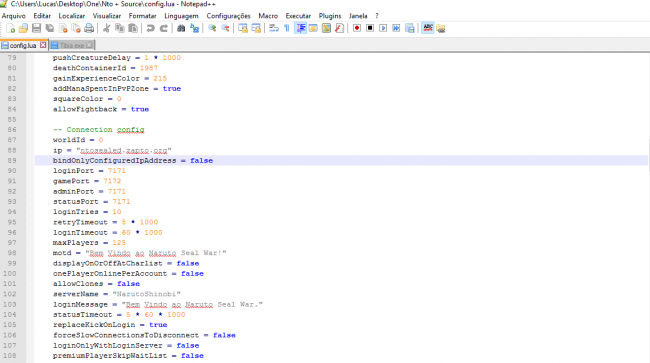The height and width of the screenshot is (363, 650).
Task: Open the Plugins menu
Action: 330,16
